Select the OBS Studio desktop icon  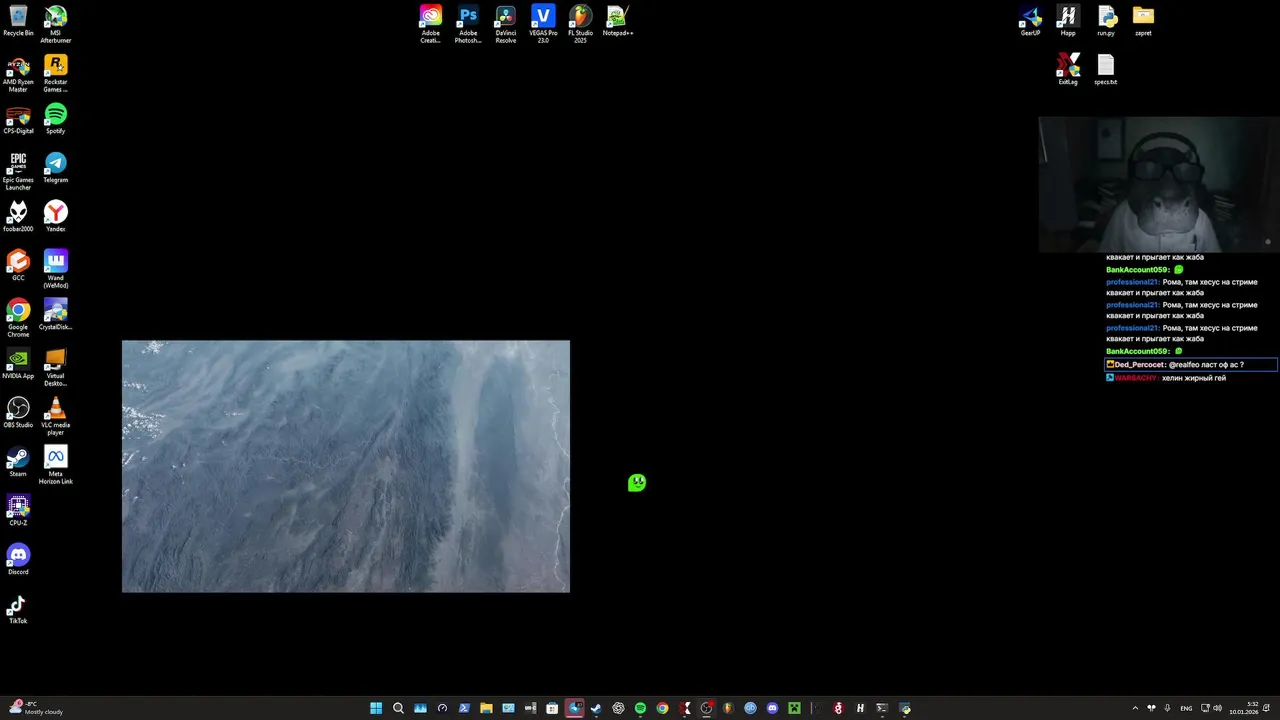tap(18, 413)
